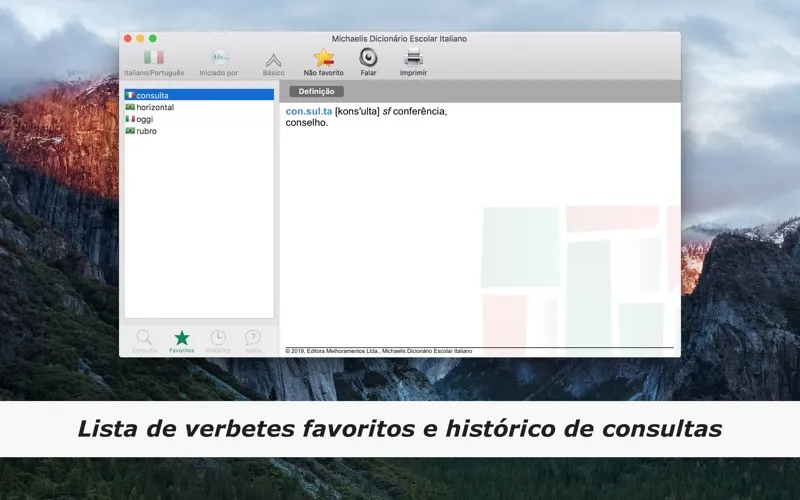
Task: Select 'rubro' in the favorites list
Action: pyautogui.click(x=146, y=131)
